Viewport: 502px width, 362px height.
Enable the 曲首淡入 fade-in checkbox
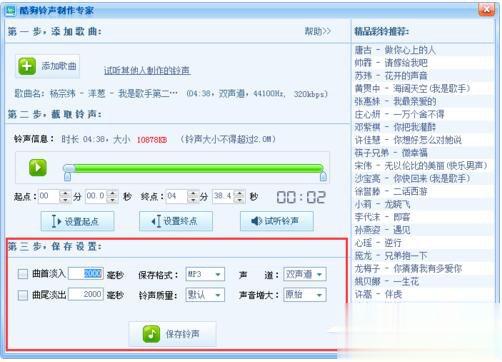click(x=23, y=274)
